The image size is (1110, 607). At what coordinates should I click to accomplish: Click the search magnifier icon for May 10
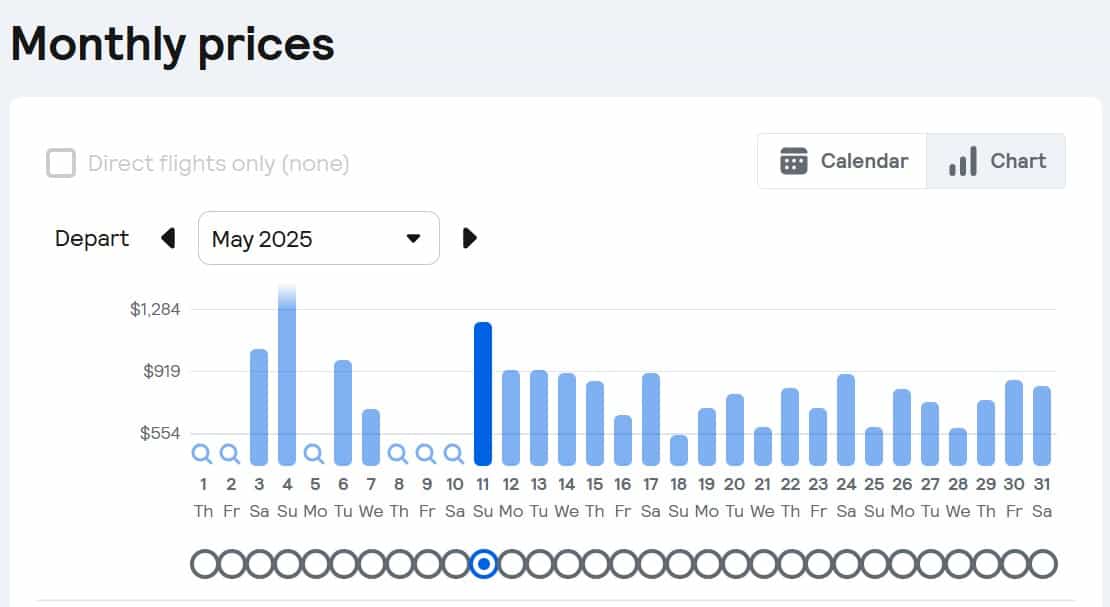coord(454,455)
